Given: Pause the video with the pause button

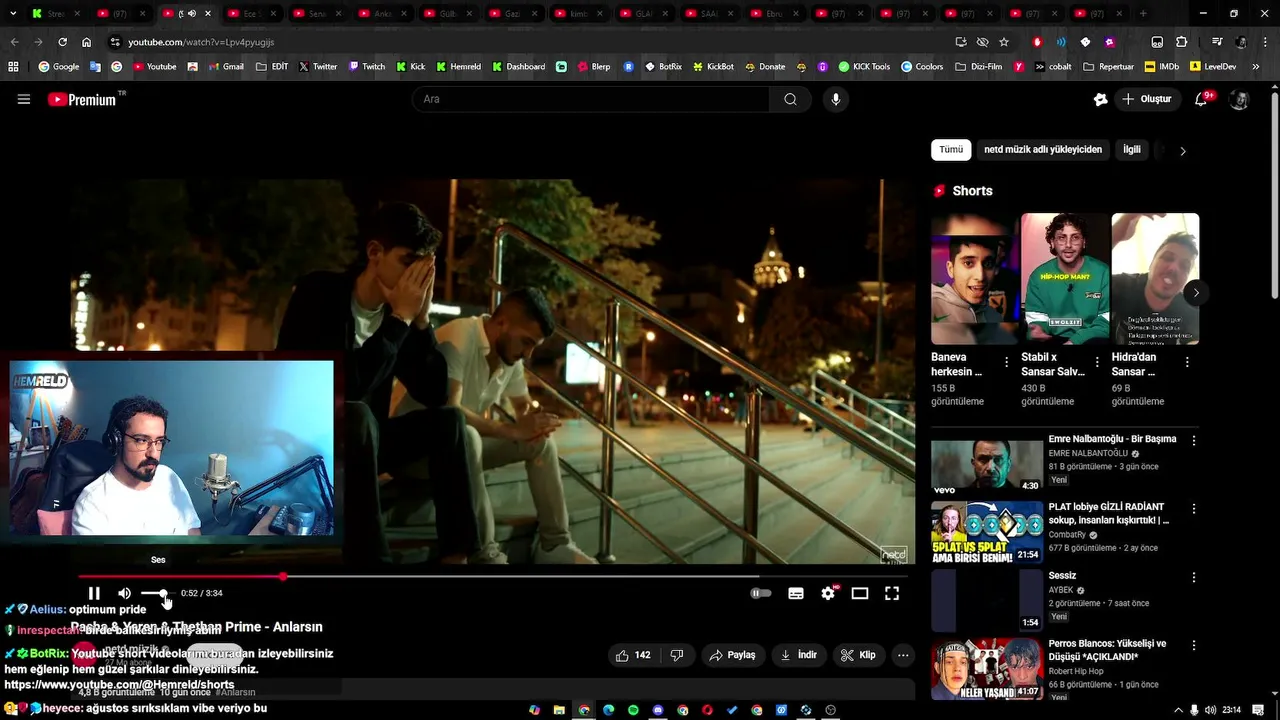Looking at the screenshot, I should [94, 593].
